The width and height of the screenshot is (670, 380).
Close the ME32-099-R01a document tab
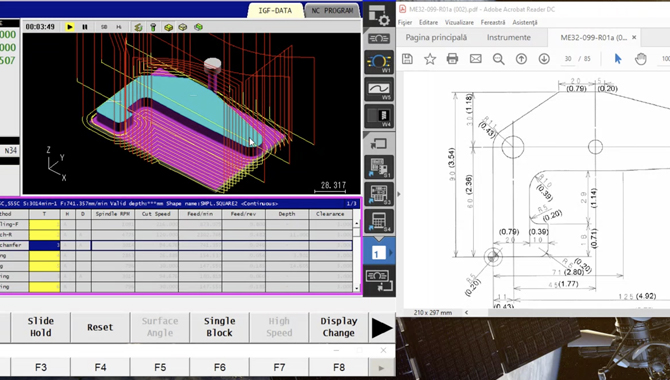tap(634, 38)
